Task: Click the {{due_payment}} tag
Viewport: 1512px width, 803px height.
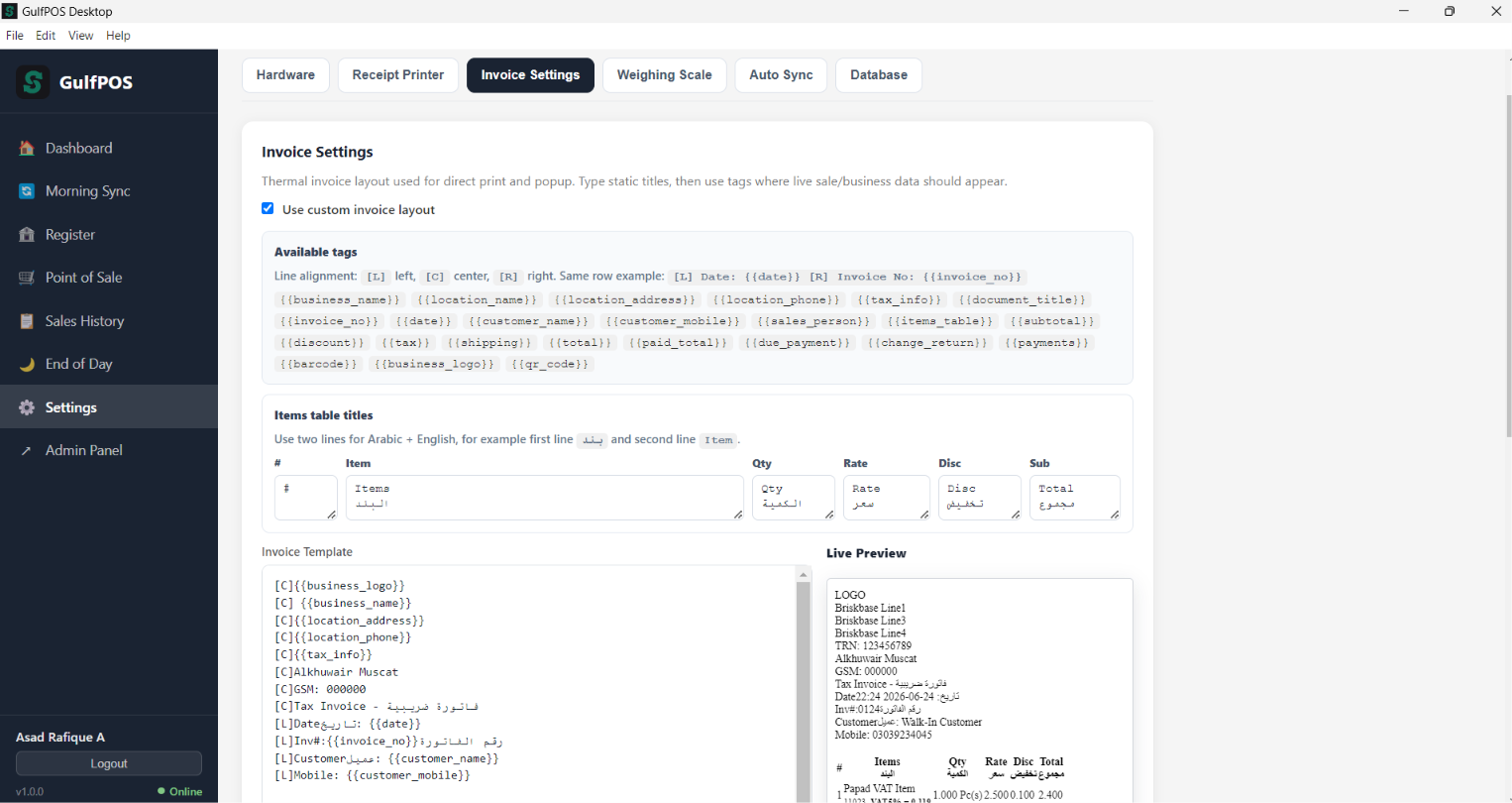Action: click(x=797, y=343)
